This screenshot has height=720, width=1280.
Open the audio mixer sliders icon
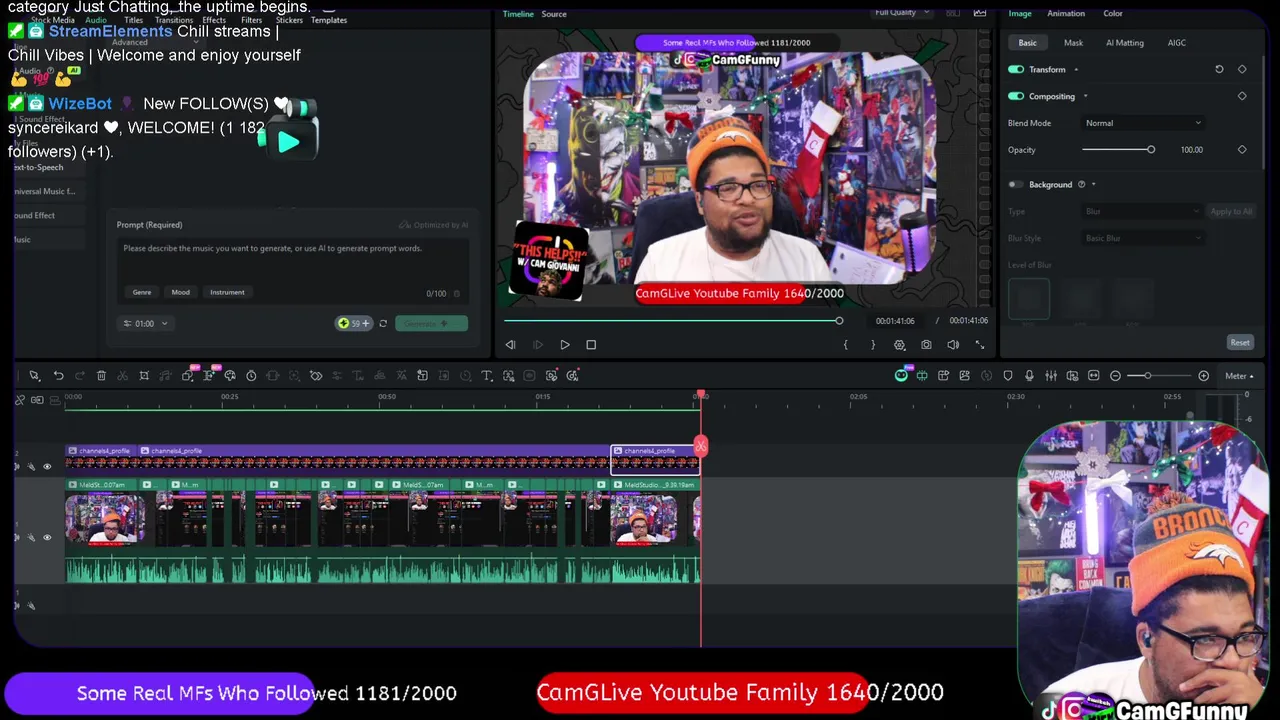pyautogui.click(x=1051, y=375)
